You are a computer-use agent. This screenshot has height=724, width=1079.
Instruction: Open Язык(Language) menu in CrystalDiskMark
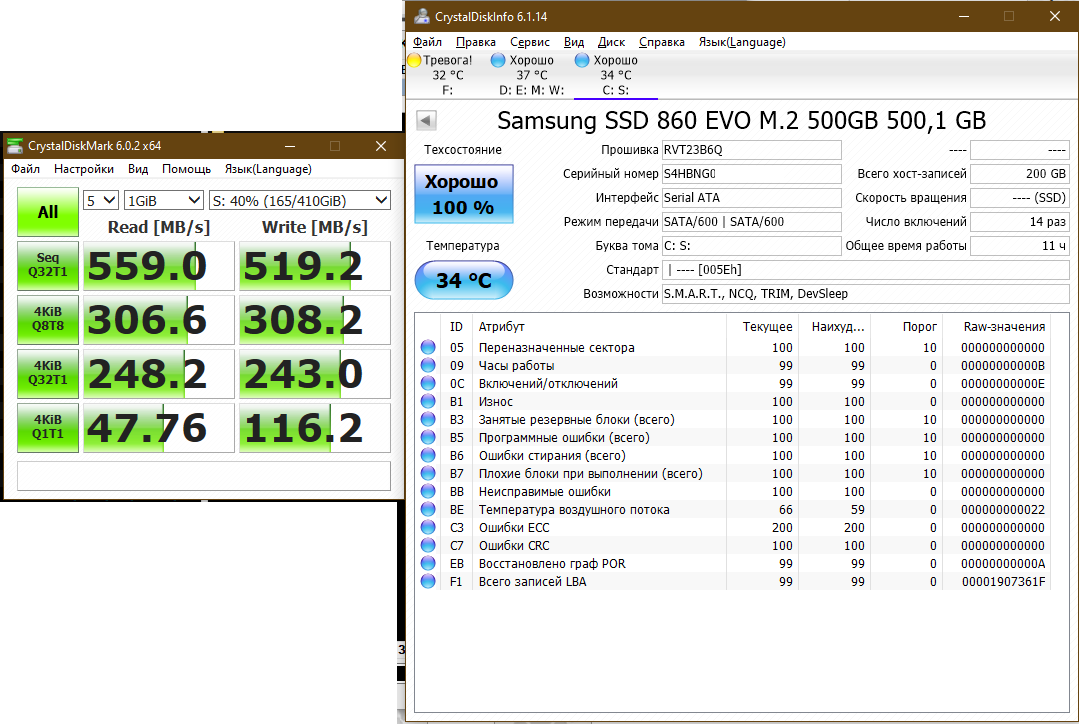click(268, 169)
